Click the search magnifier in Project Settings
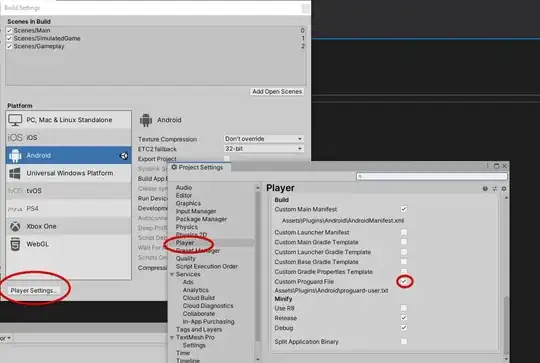Screen dimensions: 540x363 (x=360, y=176)
